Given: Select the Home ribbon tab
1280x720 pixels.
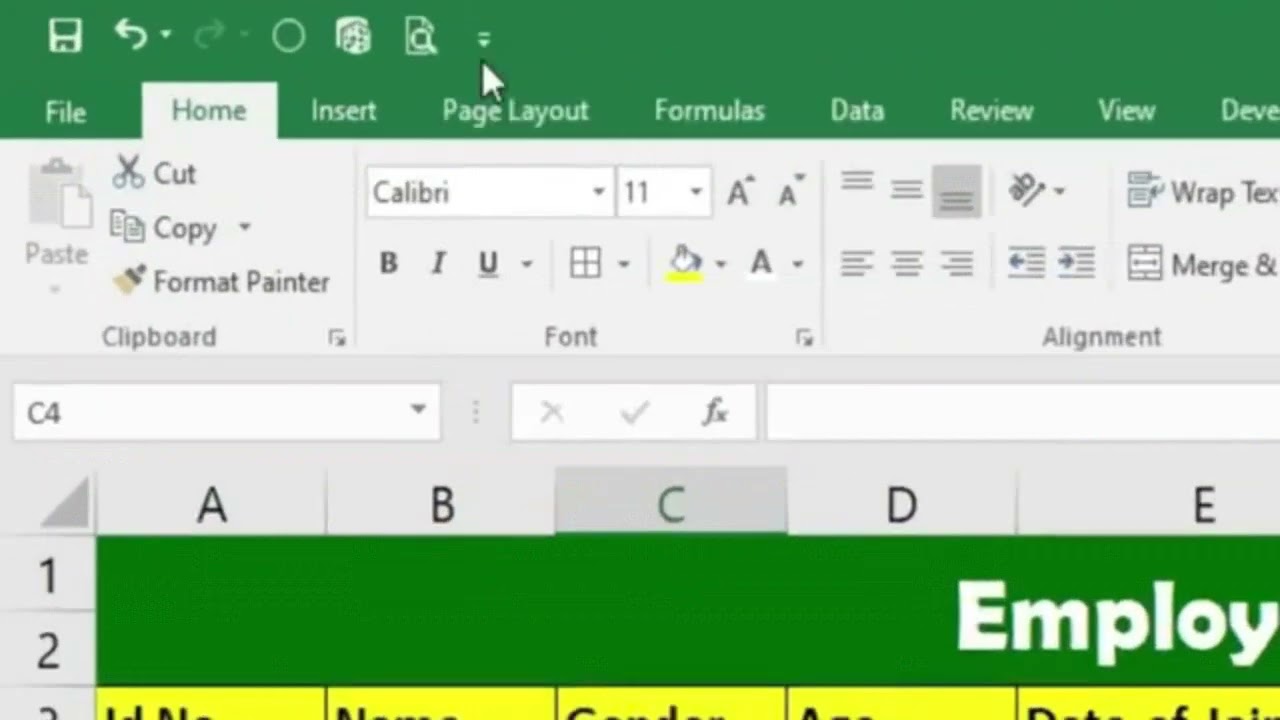Looking at the screenshot, I should (x=209, y=111).
